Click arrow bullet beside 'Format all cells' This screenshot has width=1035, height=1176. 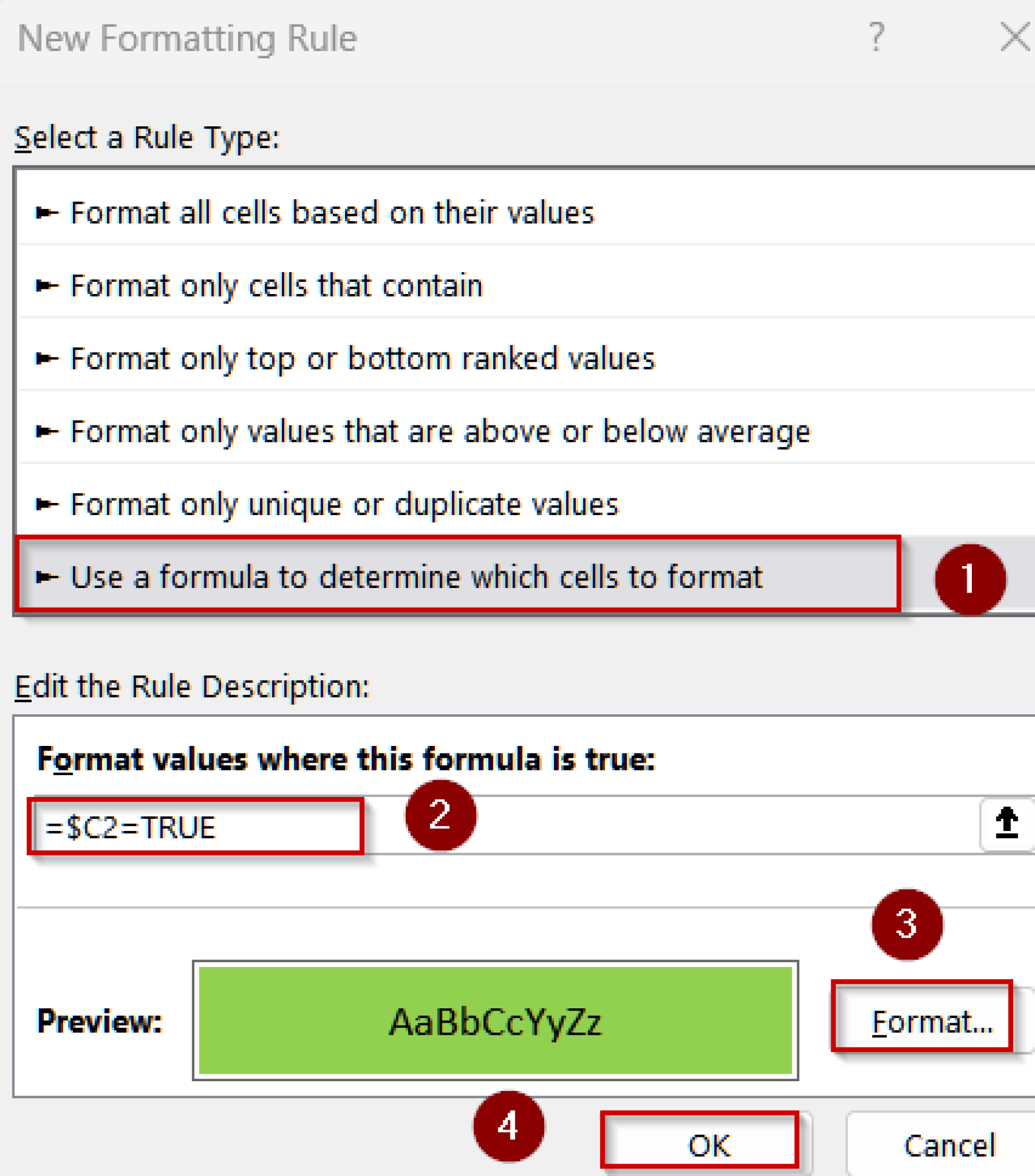coord(46,213)
